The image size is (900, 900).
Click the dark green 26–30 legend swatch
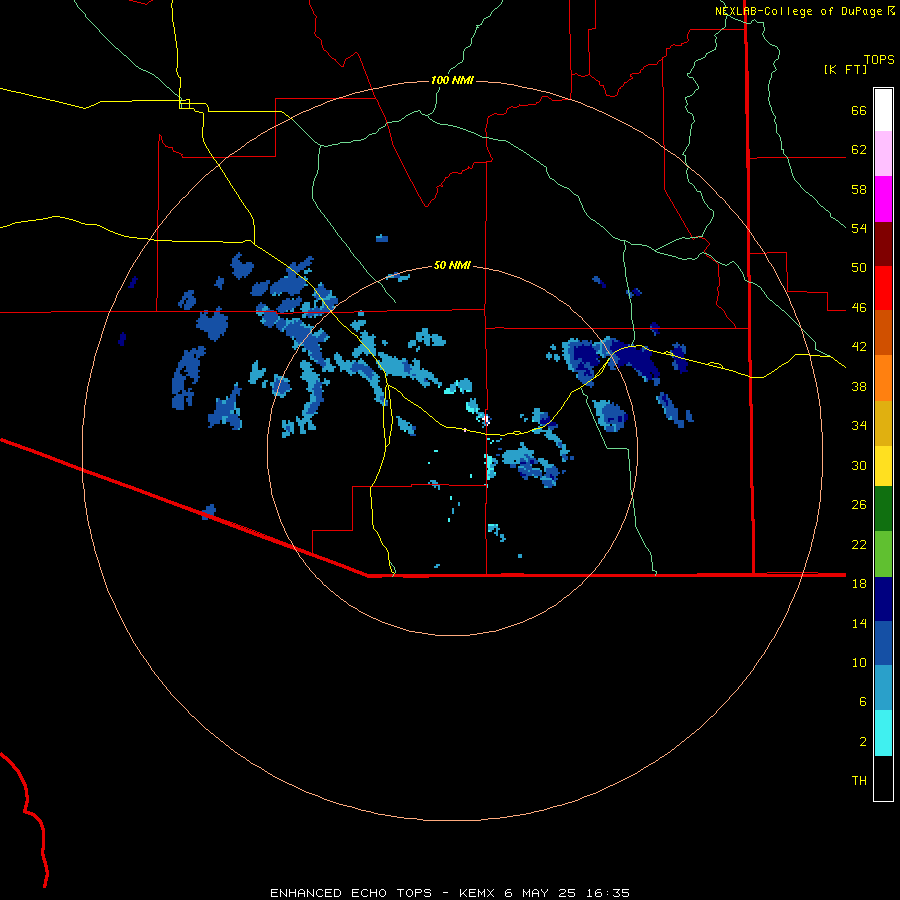click(x=883, y=509)
